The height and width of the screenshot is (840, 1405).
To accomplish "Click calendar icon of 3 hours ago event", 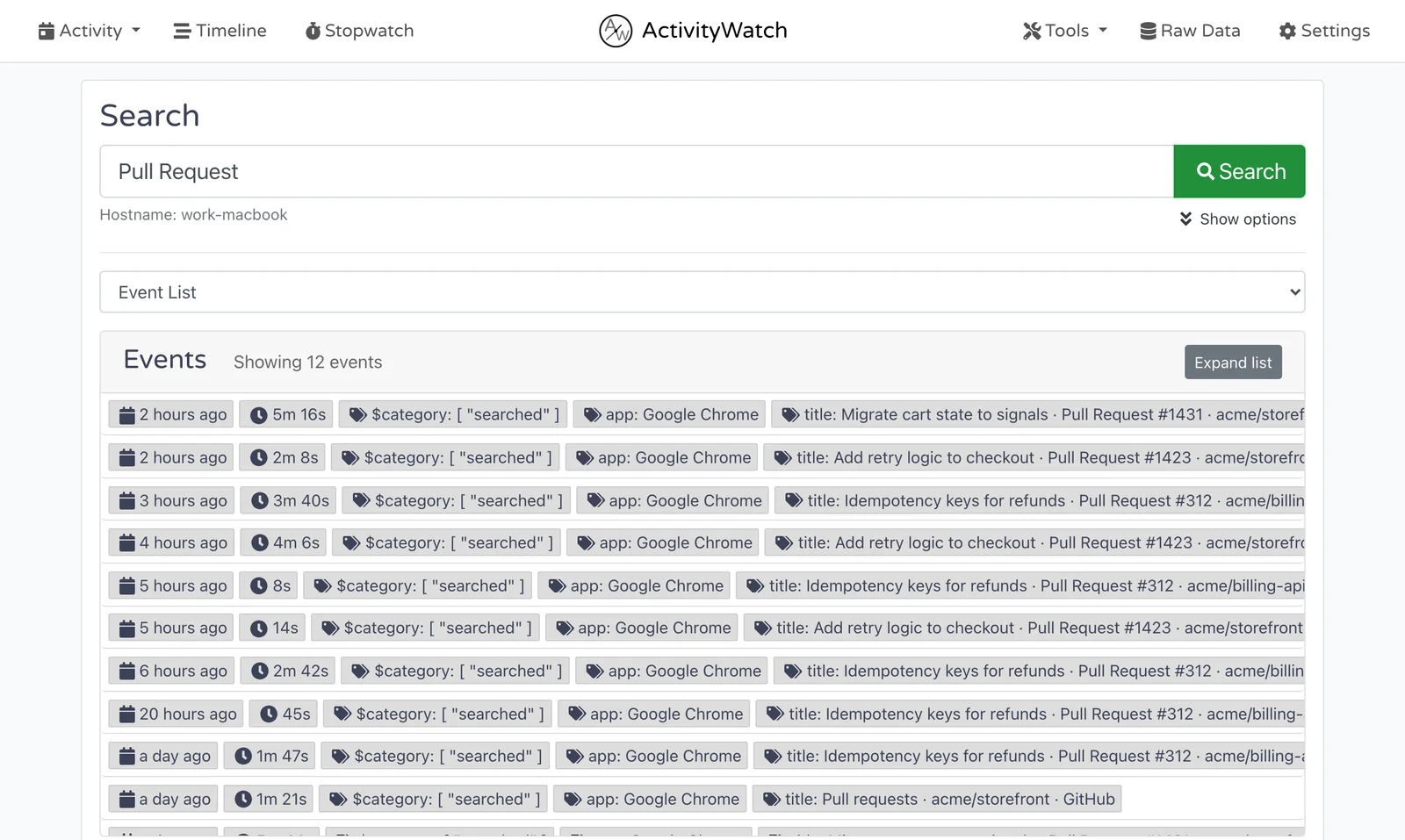I will pyautogui.click(x=127, y=500).
